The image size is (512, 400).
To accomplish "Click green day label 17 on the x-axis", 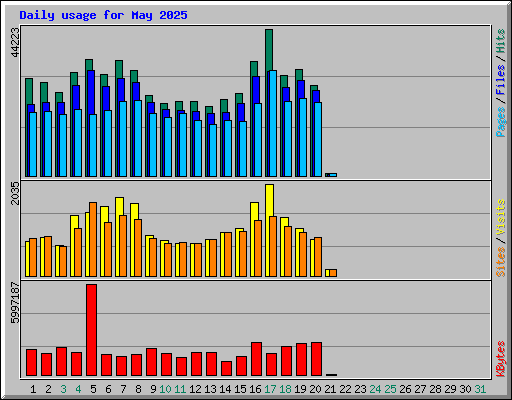I will tap(270, 389).
